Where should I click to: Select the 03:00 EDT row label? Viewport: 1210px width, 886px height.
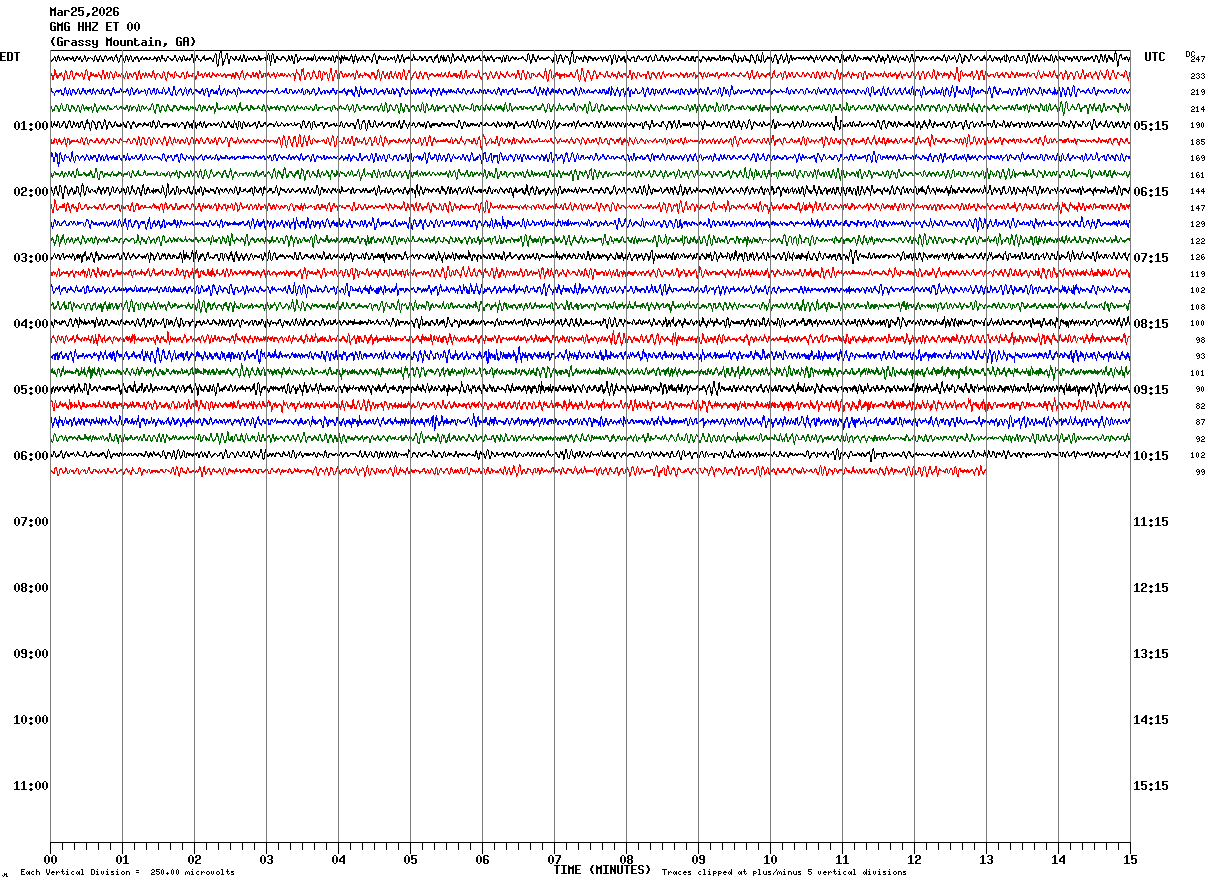[31, 258]
